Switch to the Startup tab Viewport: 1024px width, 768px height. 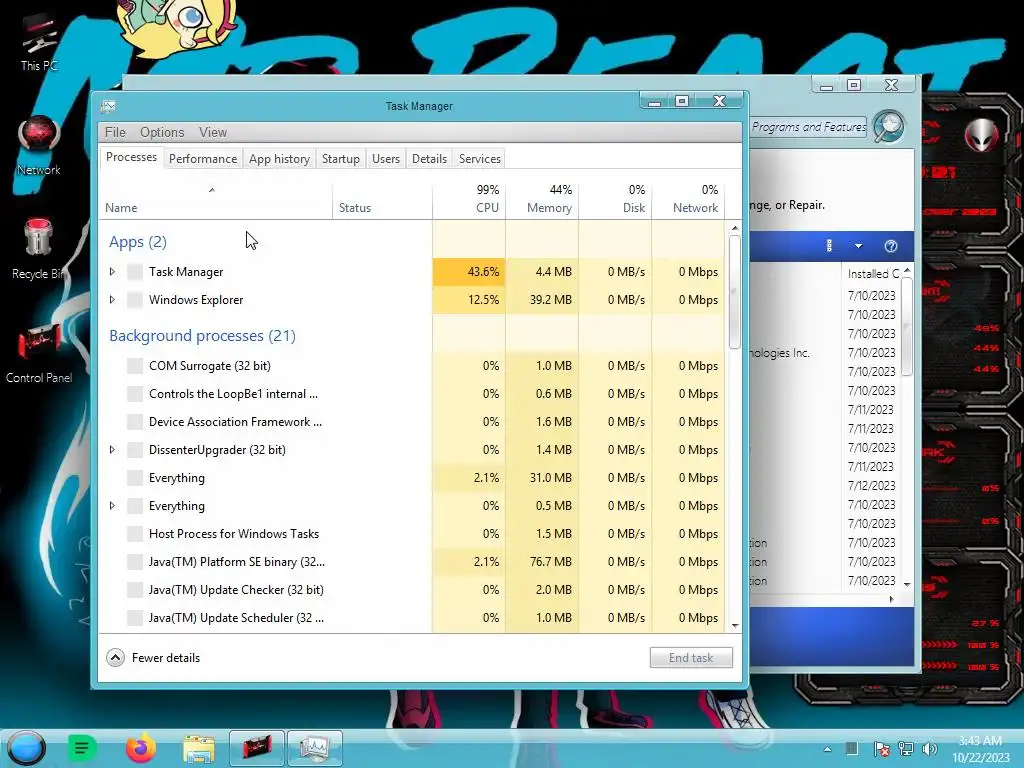341,159
